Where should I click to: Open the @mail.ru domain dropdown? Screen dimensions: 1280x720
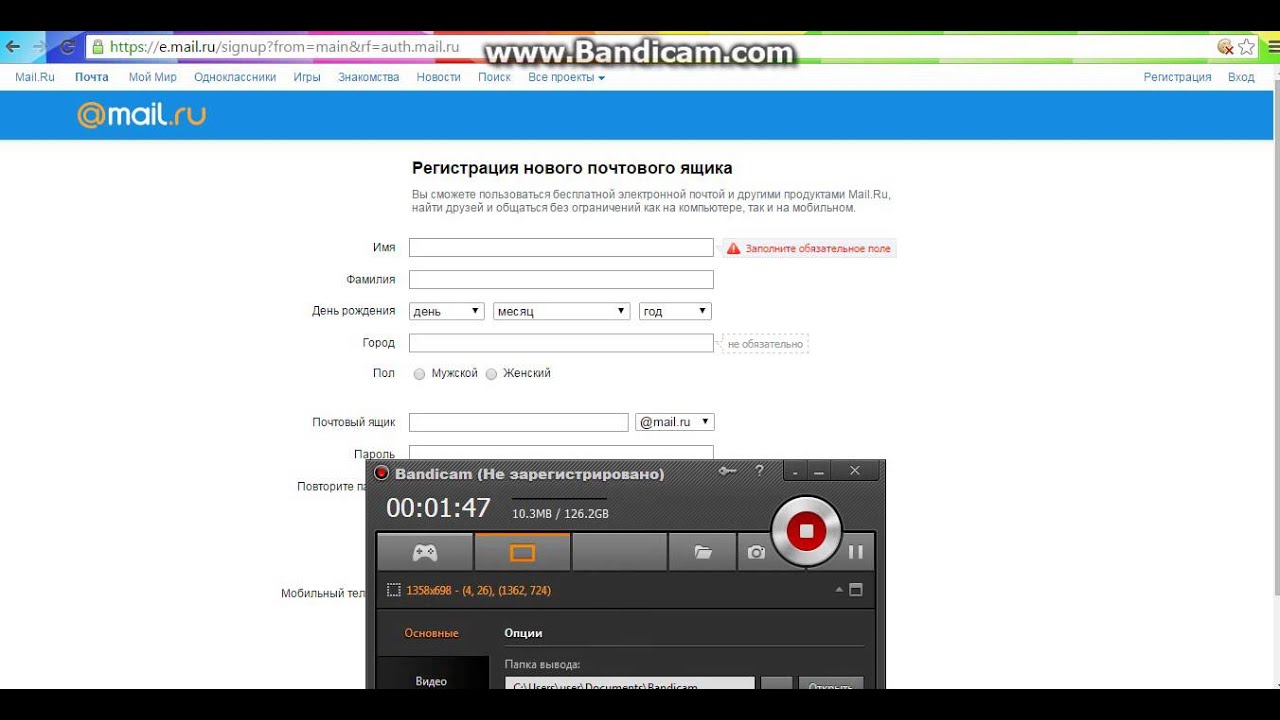(x=675, y=422)
